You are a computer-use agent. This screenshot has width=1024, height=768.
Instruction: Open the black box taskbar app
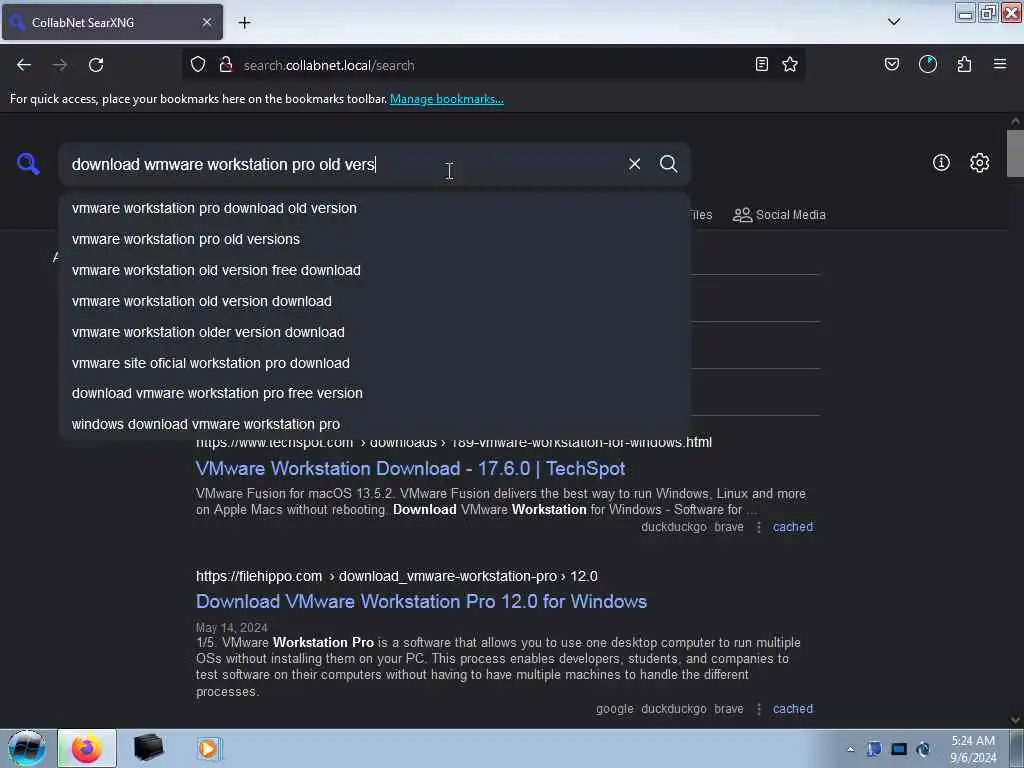(148, 748)
